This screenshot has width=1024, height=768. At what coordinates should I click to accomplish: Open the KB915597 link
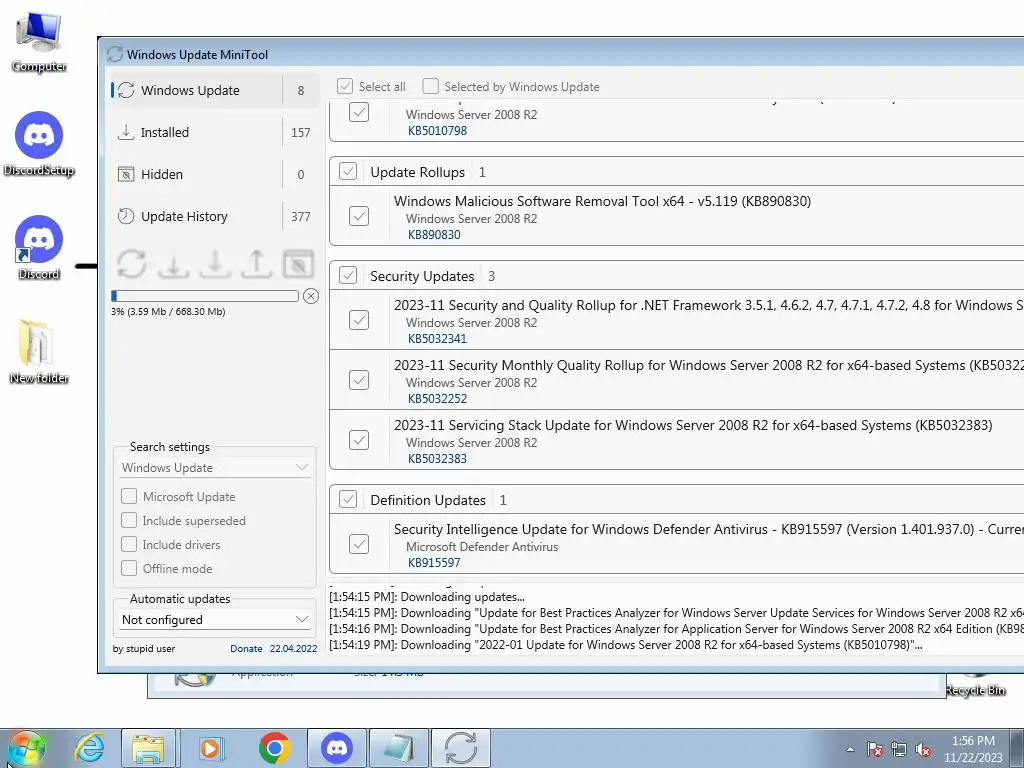coord(434,562)
